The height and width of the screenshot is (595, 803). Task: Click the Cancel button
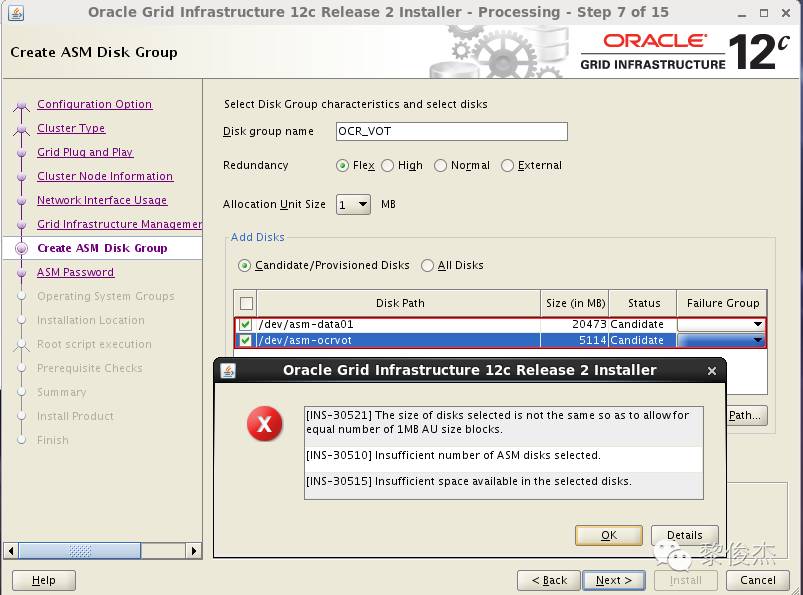(x=757, y=581)
